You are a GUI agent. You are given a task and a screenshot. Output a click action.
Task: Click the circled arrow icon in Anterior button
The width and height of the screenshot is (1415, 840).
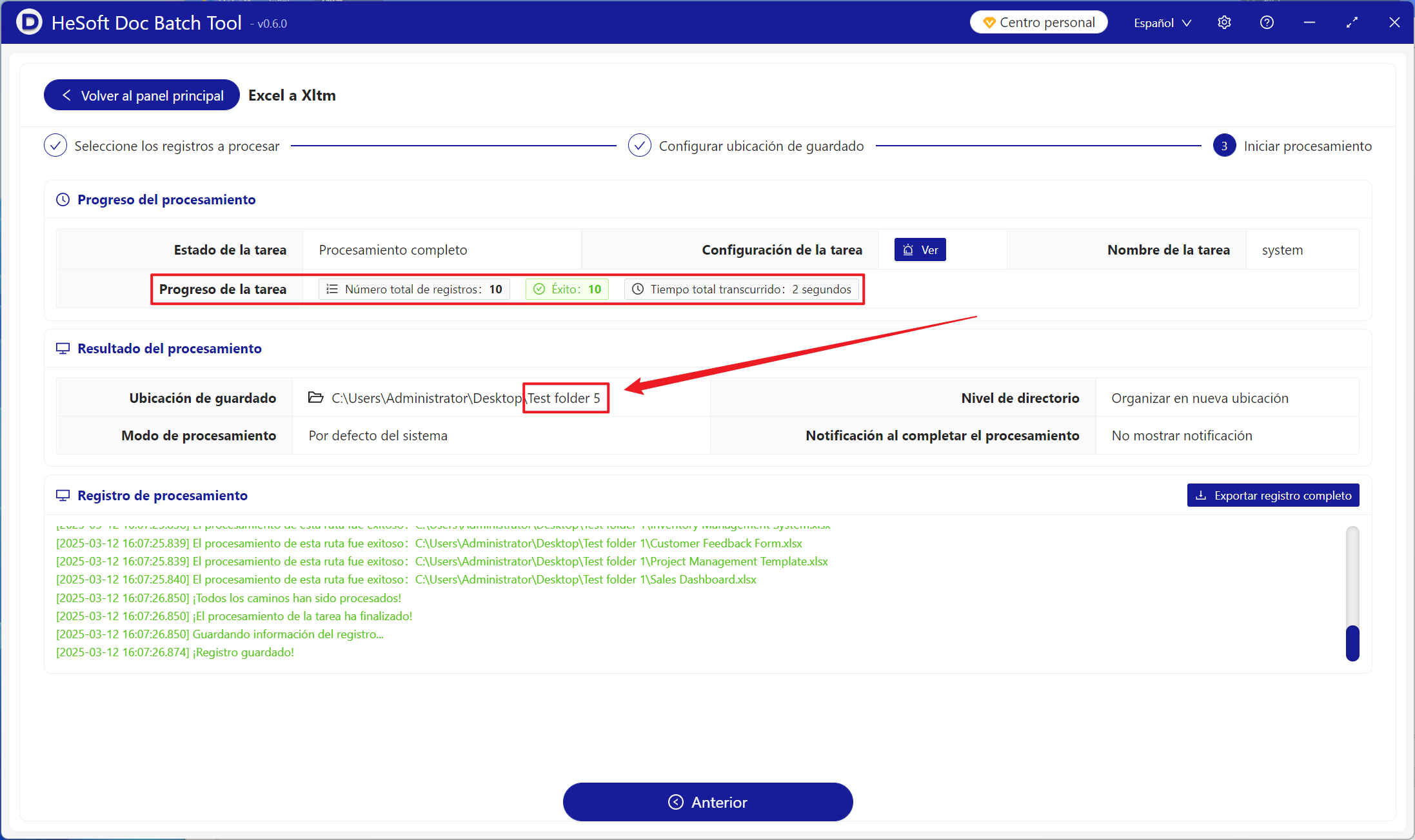676,802
